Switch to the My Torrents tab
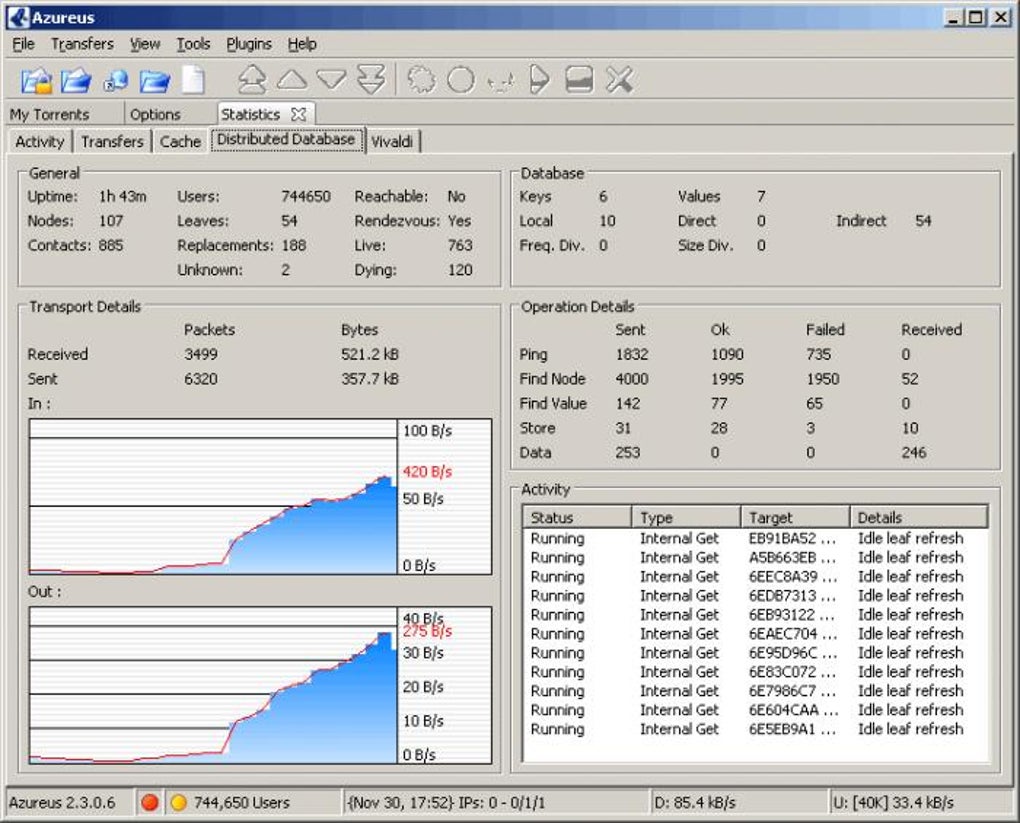Viewport: 1020px width, 823px height. pyautogui.click(x=49, y=114)
